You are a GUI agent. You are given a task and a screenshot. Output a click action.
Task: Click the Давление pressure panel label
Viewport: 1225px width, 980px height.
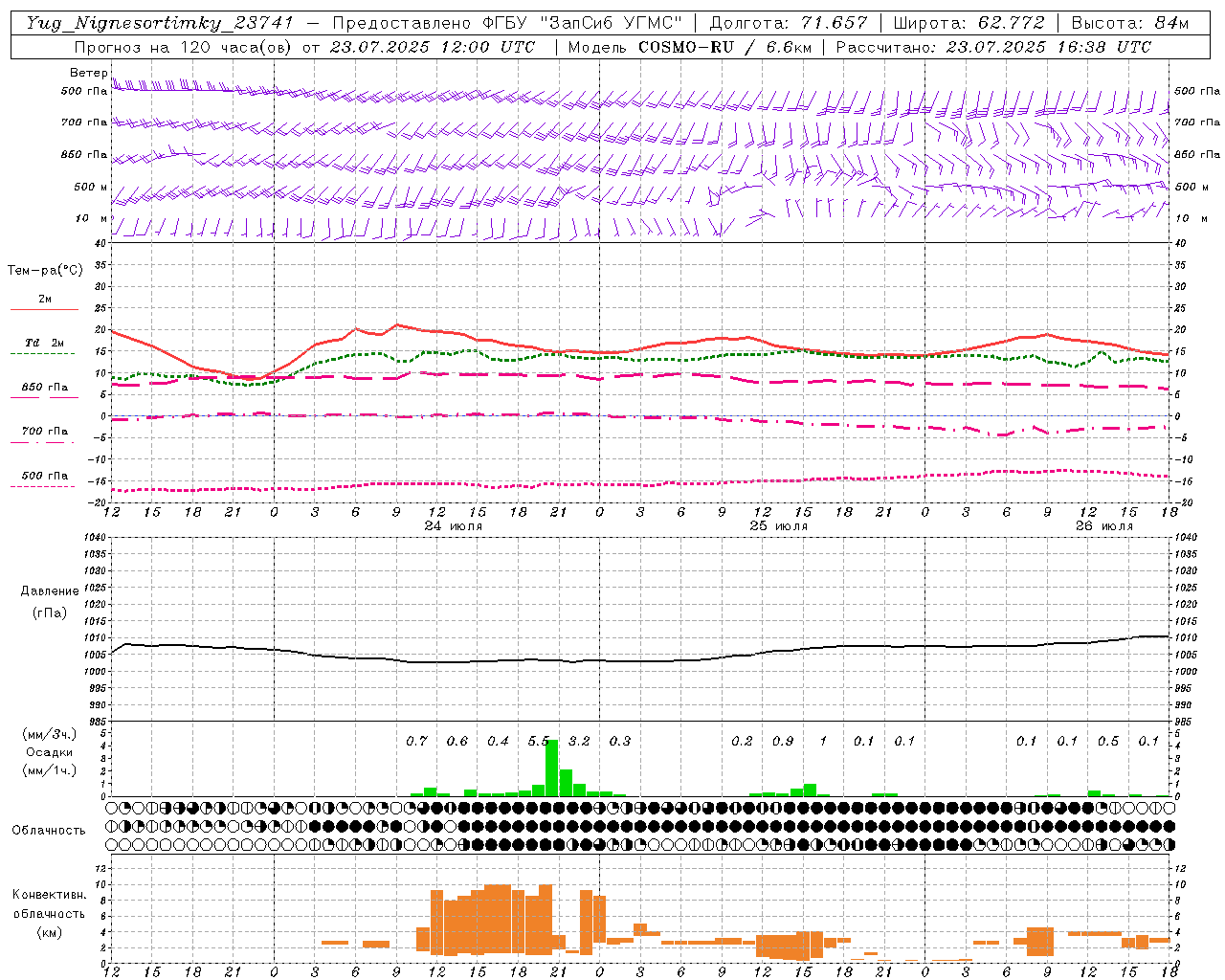[x=50, y=591]
